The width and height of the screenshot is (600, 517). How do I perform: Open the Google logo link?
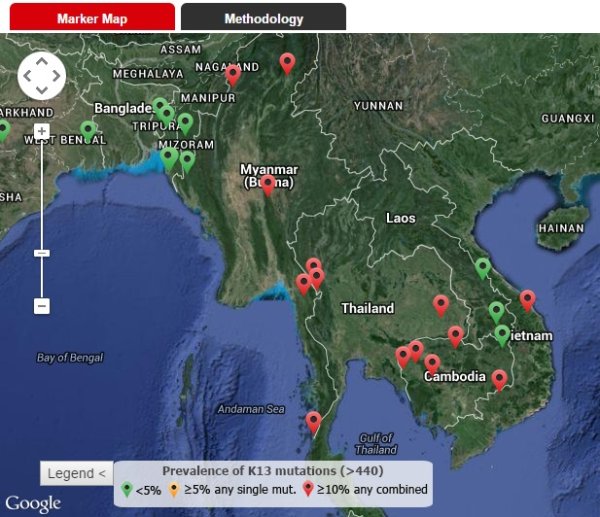pos(33,503)
